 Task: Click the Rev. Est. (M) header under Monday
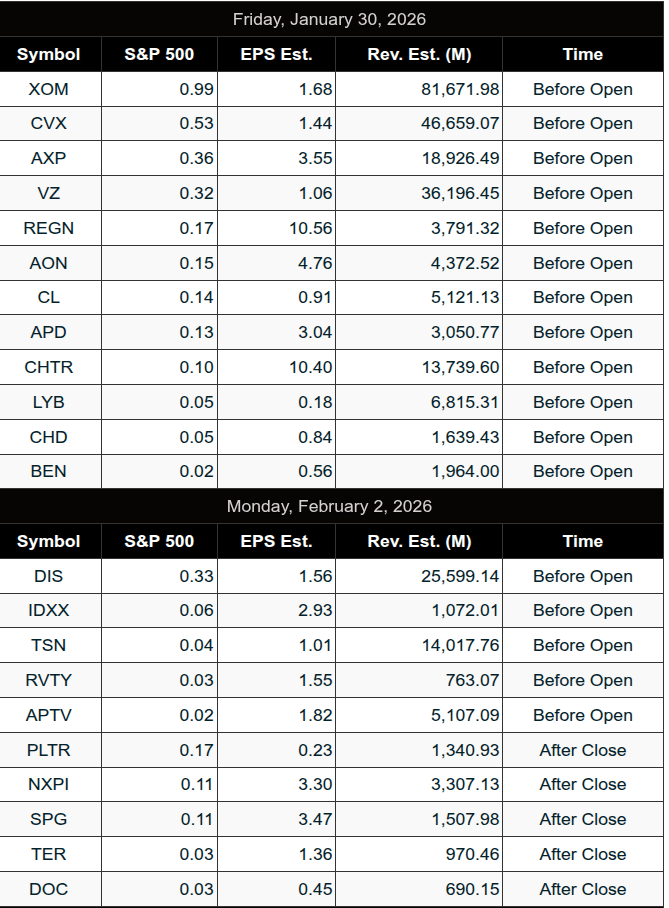(419, 541)
